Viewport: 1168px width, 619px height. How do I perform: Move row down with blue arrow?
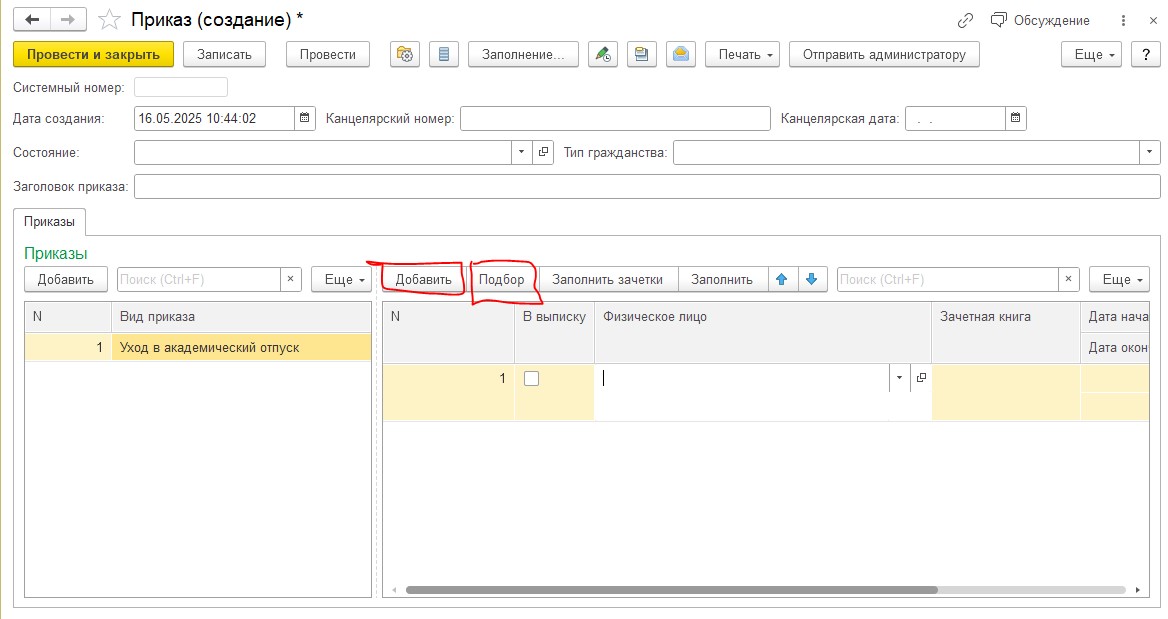point(812,279)
